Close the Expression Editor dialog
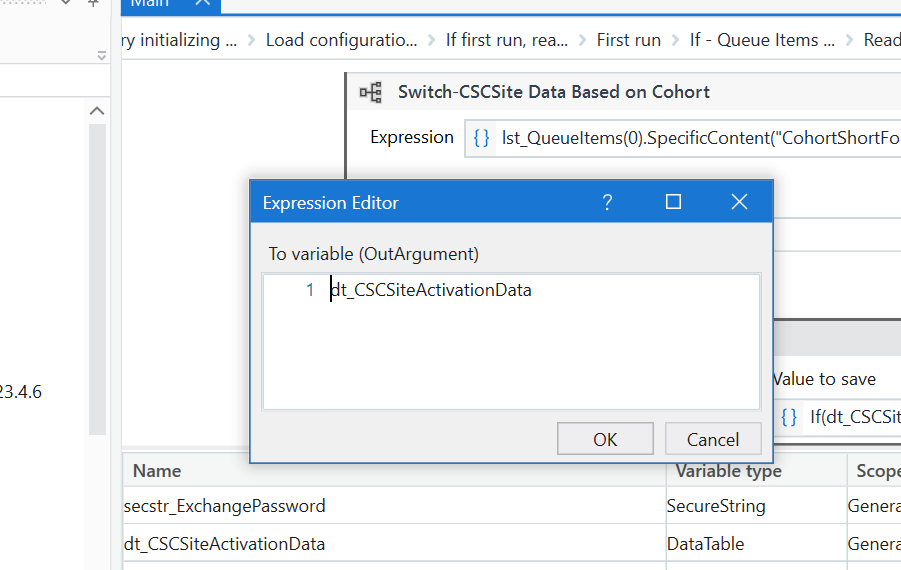This screenshot has width=901, height=570. pyautogui.click(x=739, y=202)
